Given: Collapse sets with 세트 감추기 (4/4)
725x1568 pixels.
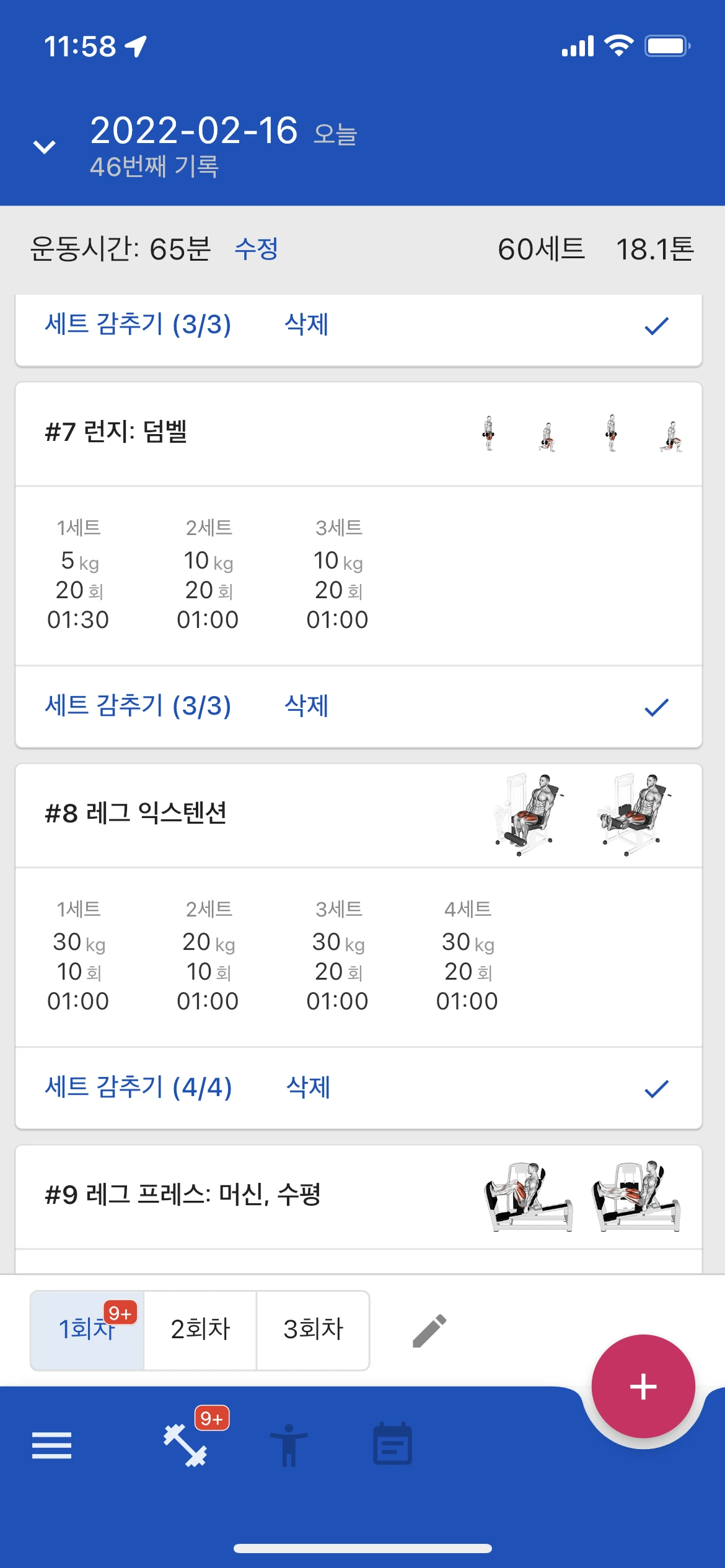Looking at the screenshot, I should pos(138,1087).
